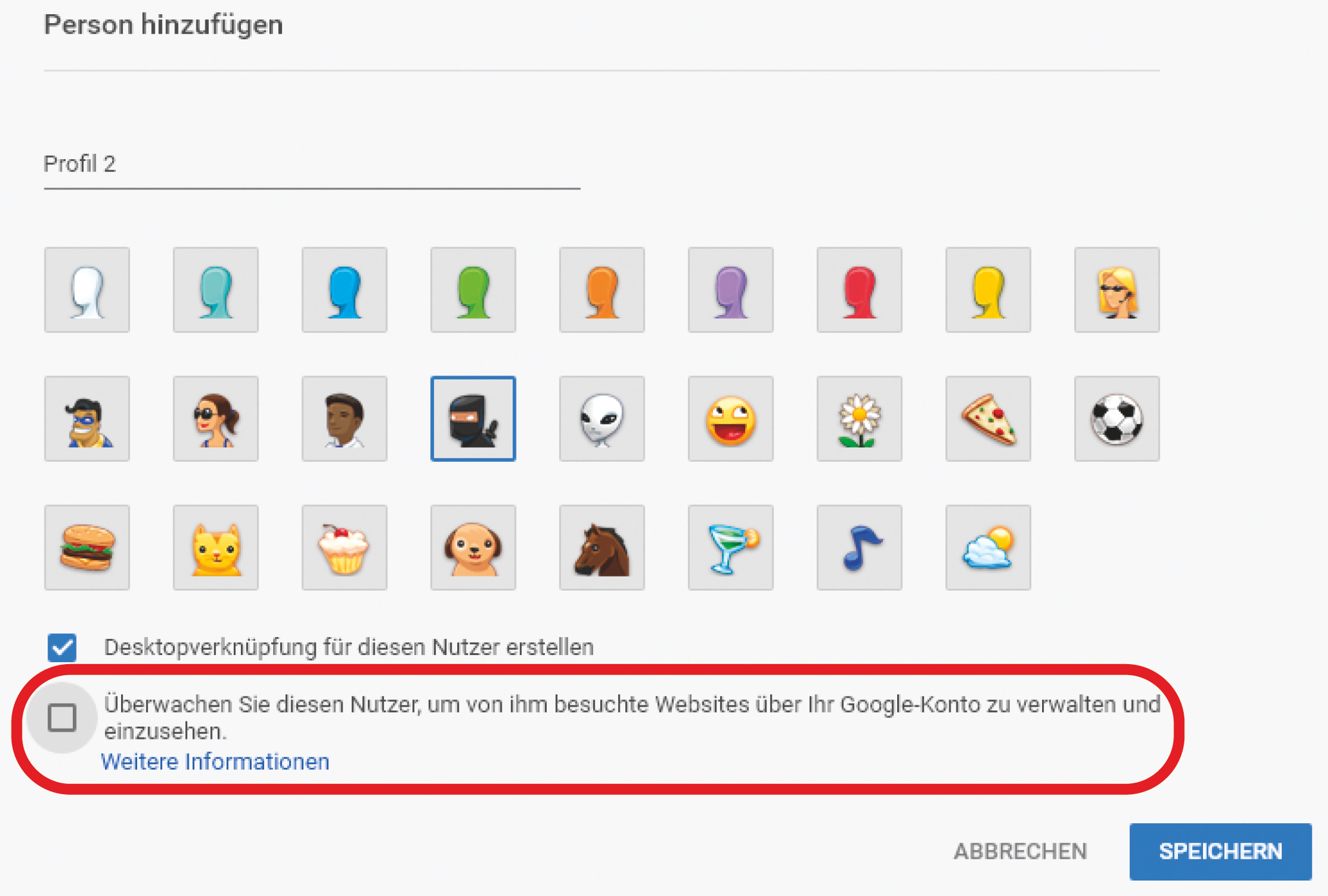Select the ninja avatar icon
The height and width of the screenshot is (896, 1328).
(473, 419)
